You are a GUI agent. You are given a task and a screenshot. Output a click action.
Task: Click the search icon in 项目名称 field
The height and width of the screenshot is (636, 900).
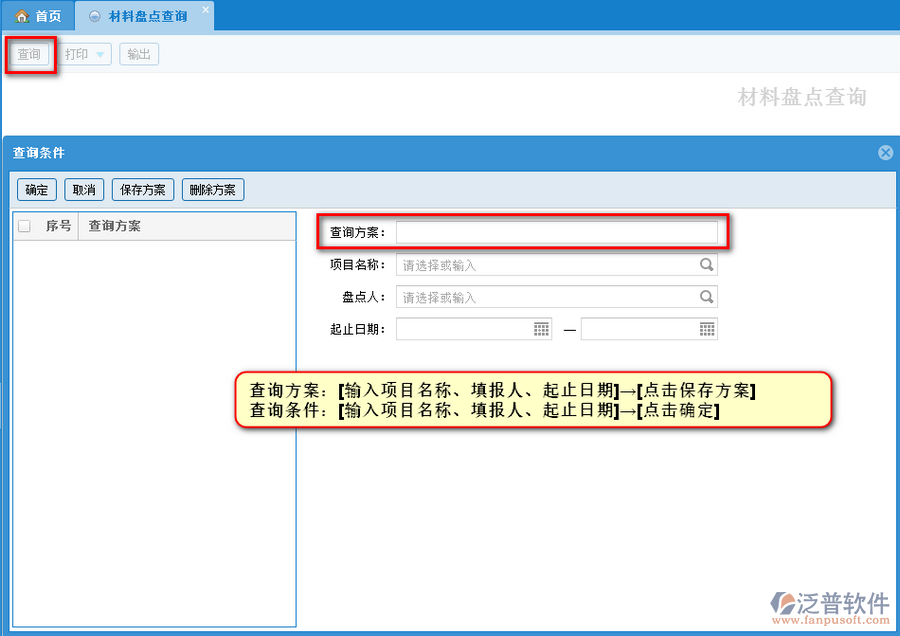coord(706,265)
